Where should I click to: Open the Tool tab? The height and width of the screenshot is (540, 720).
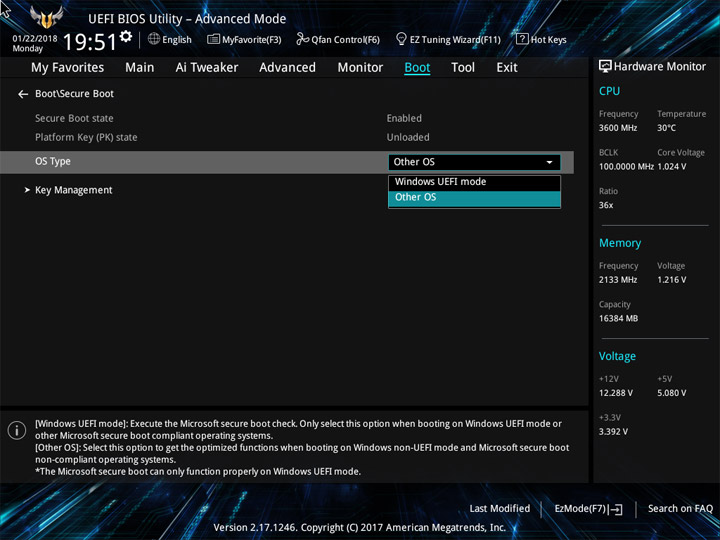pos(463,68)
